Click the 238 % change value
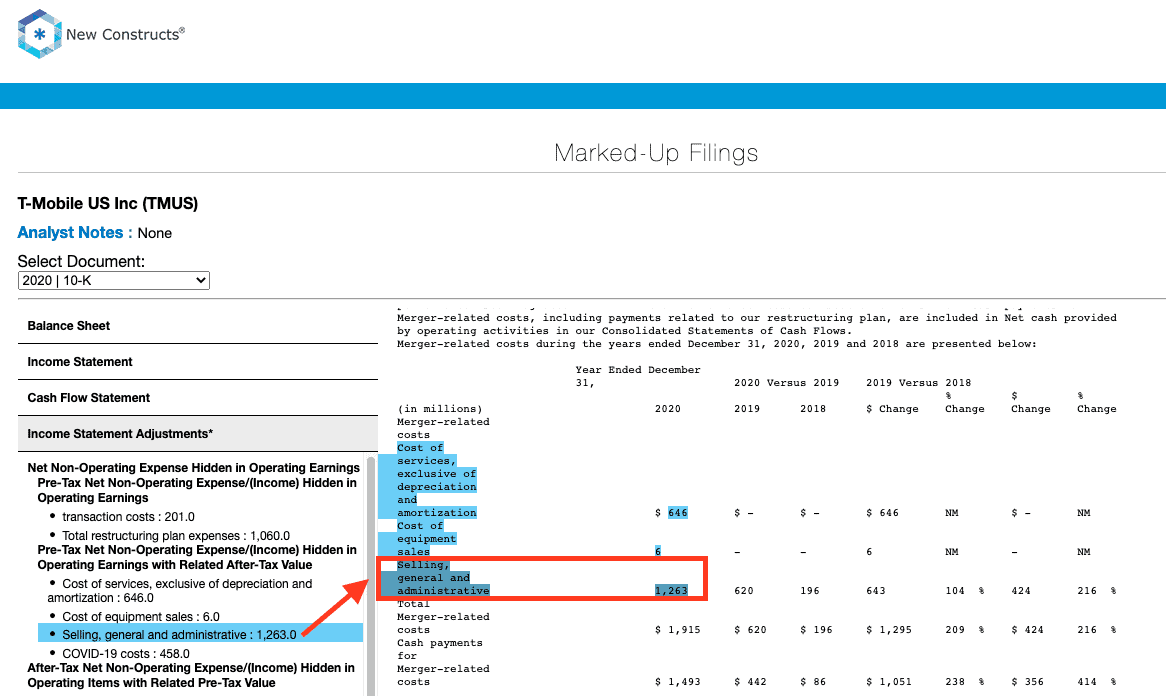Viewport: 1166px width, 696px height. 964,682
